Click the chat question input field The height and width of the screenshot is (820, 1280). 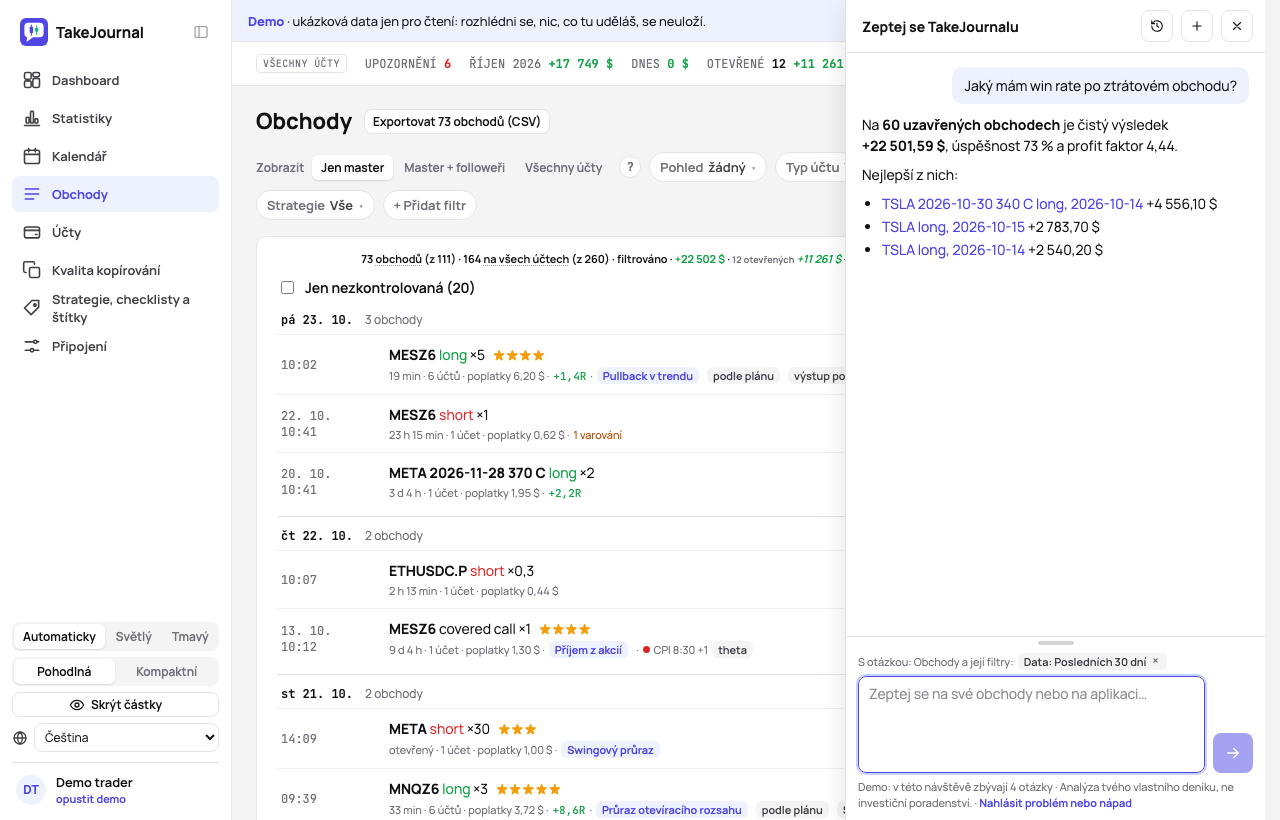(x=1031, y=725)
